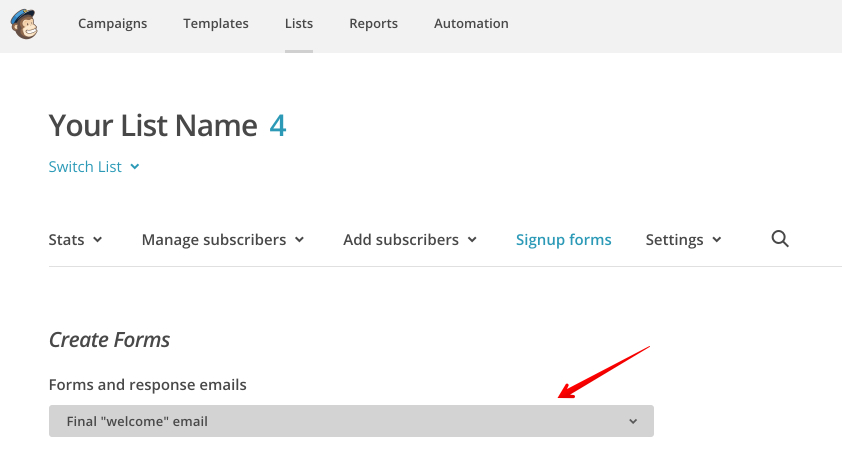Click the Create Forms heading

coord(109,339)
